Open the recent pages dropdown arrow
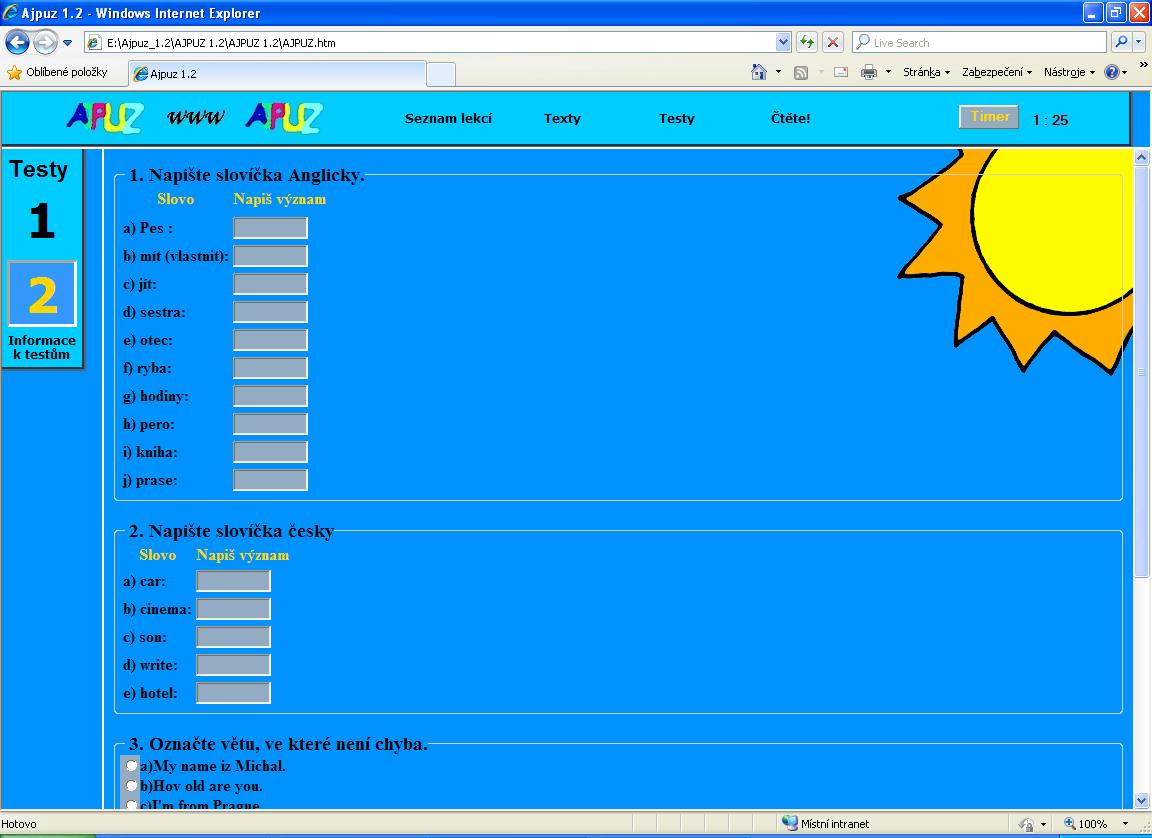 (x=68, y=43)
